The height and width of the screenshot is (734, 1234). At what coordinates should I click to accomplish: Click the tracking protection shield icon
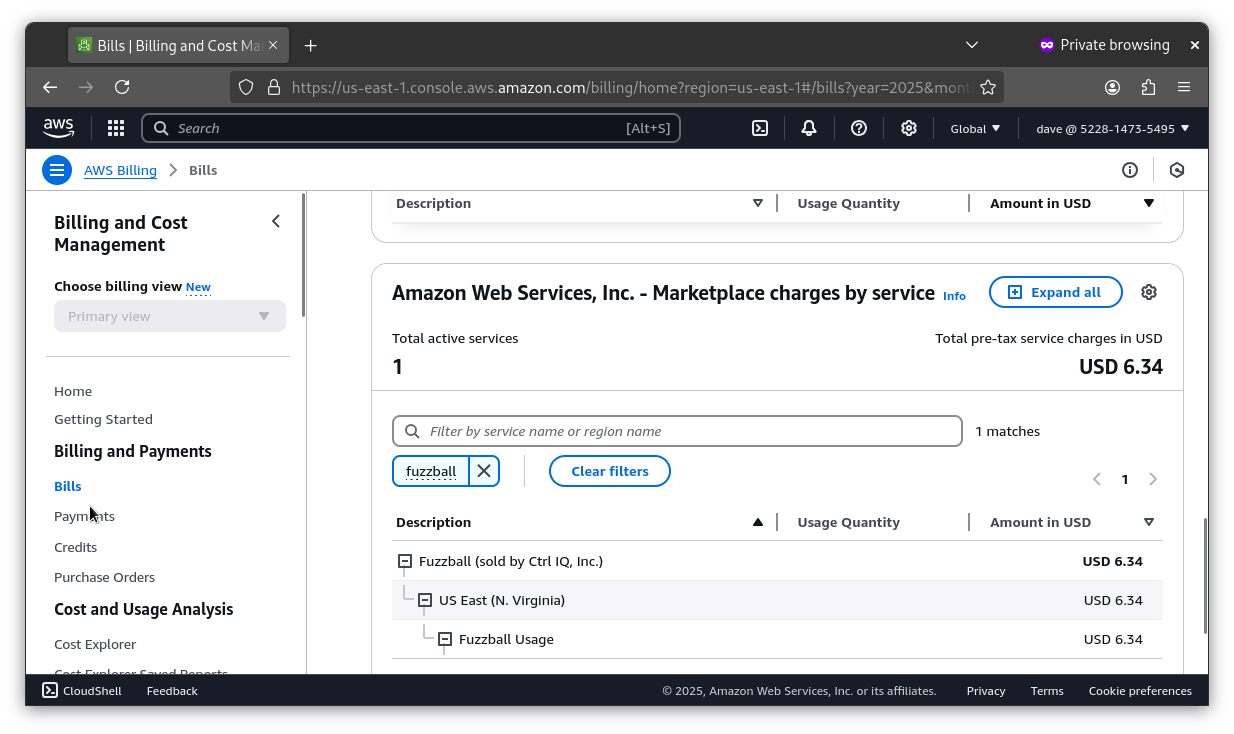pos(246,87)
